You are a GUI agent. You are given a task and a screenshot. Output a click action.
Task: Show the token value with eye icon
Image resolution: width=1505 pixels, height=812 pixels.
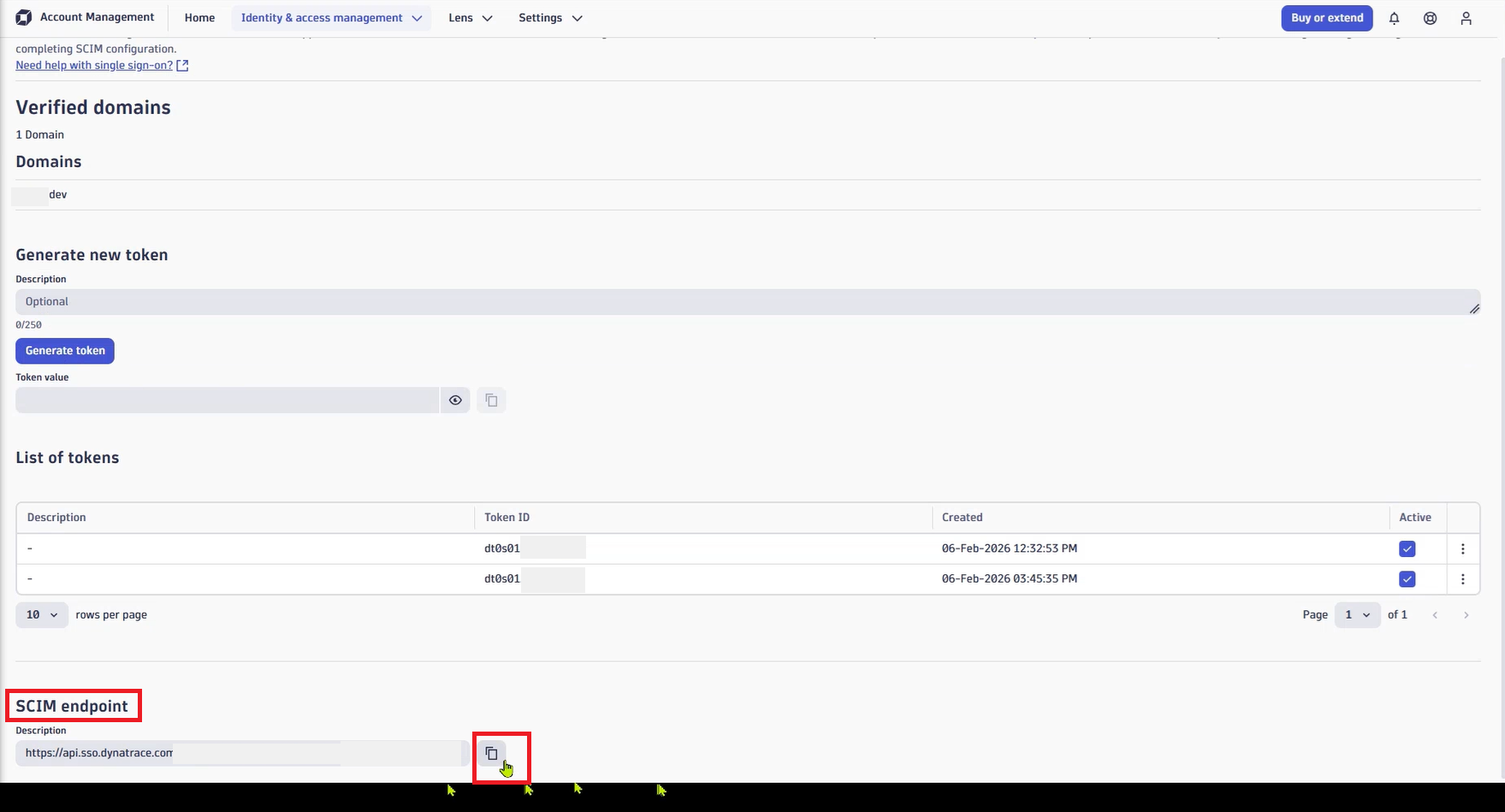pos(455,400)
